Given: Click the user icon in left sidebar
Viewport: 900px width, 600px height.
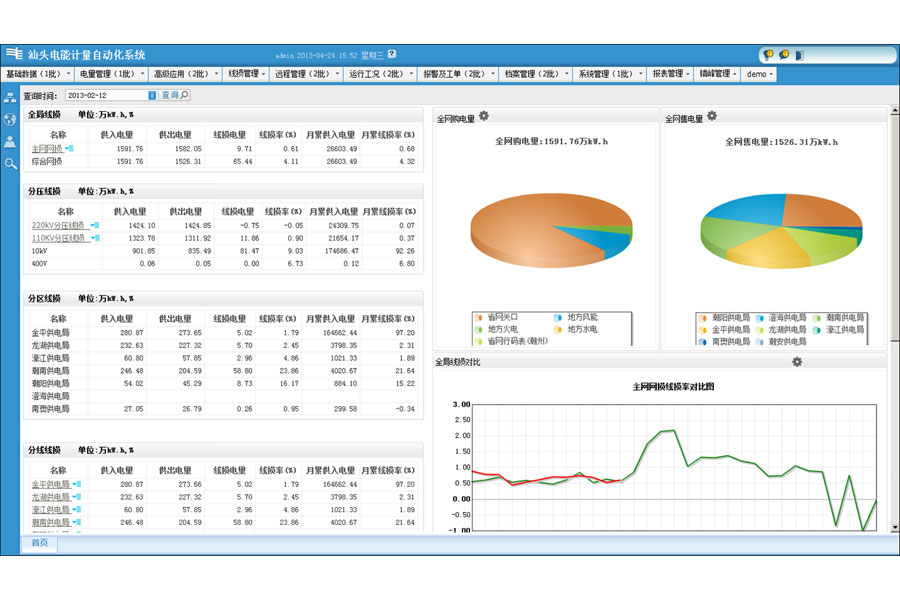Looking at the screenshot, I should (x=10, y=141).
